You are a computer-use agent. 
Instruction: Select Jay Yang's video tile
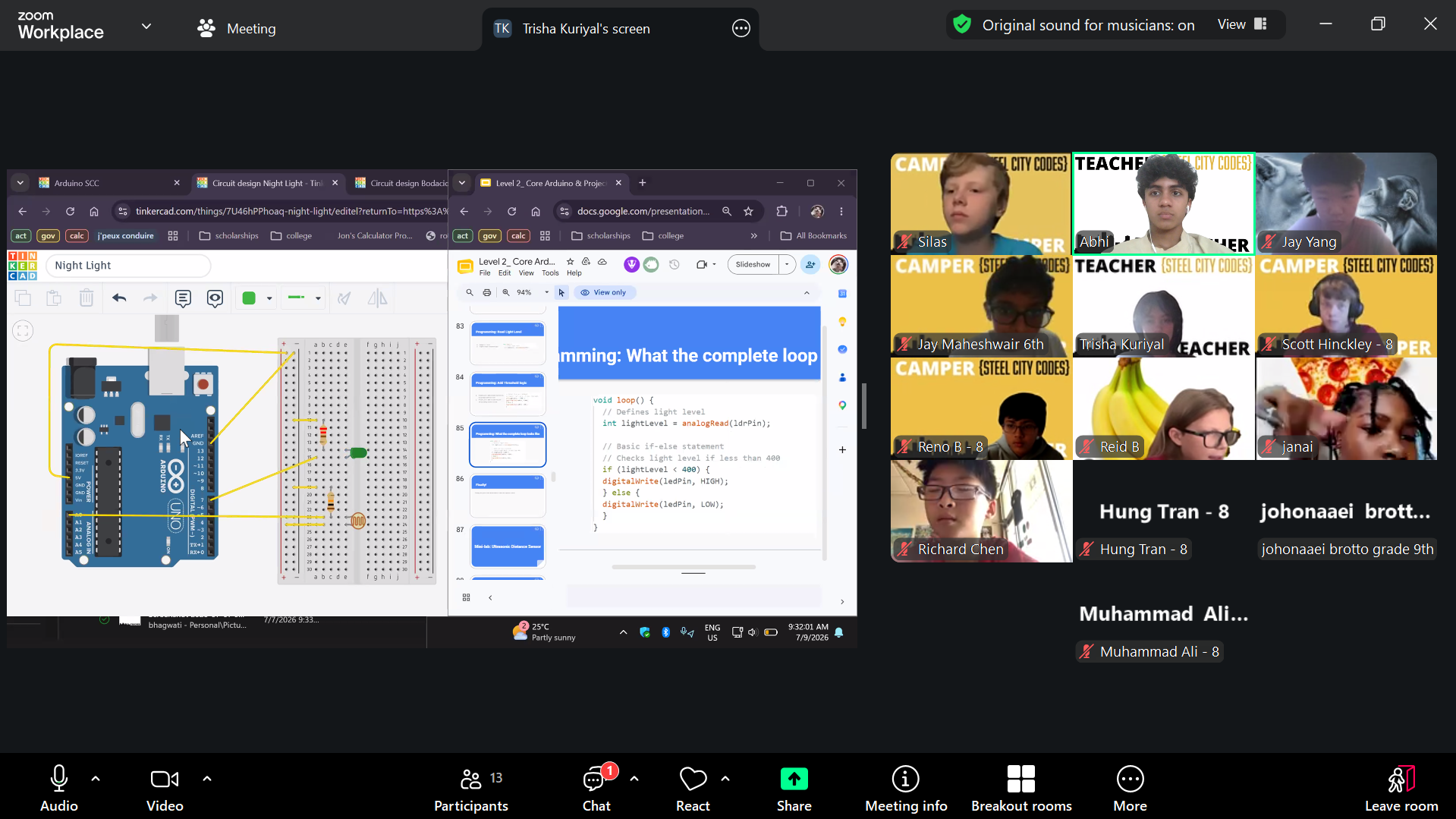click(x=1346, y=203)
